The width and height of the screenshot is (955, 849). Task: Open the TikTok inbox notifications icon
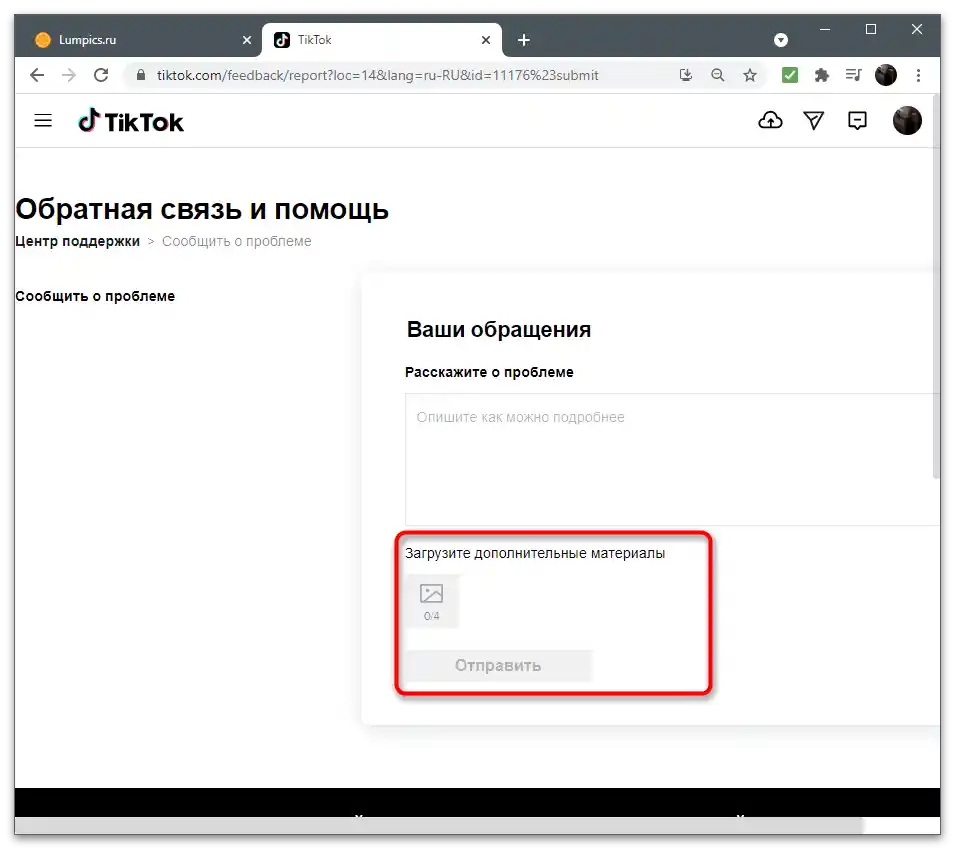857,121
